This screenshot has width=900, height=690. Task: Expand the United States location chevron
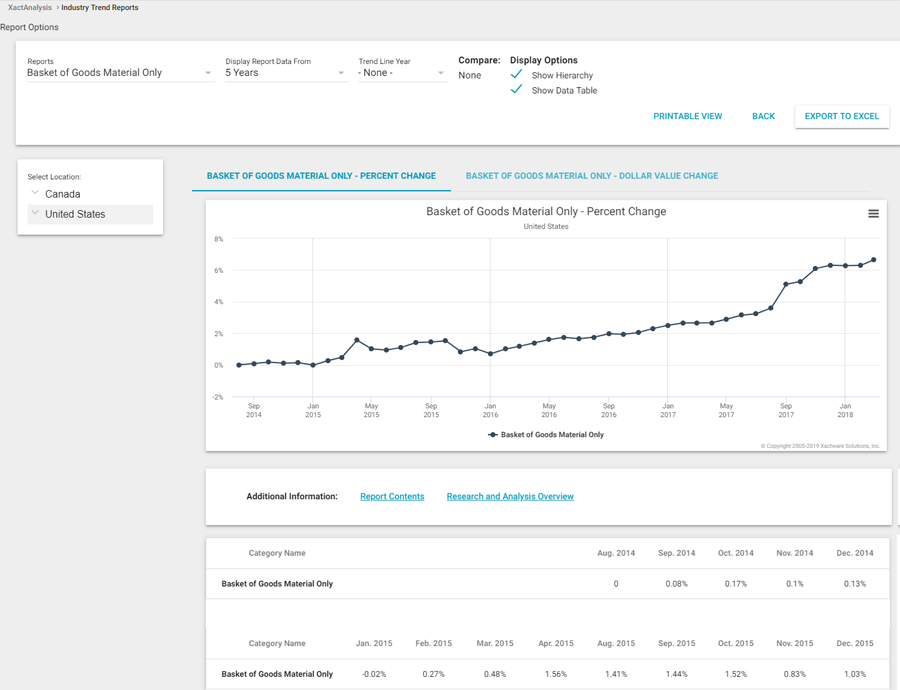coord(35,214)
